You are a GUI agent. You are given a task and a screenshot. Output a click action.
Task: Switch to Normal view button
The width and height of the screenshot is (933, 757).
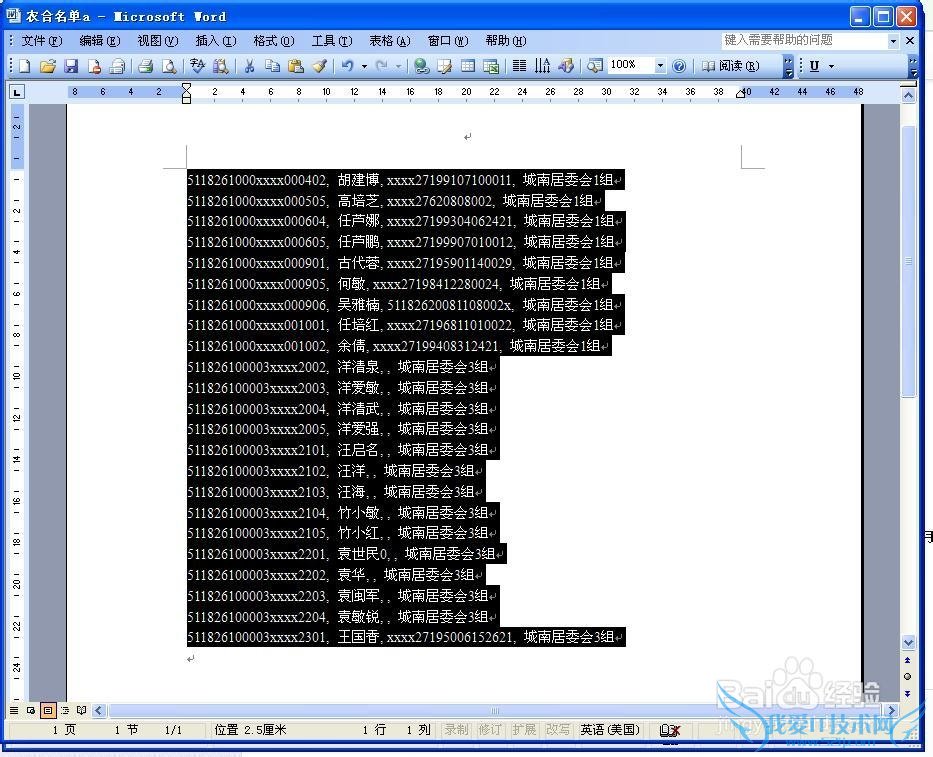pyautogui.click(x=14, y=710)
